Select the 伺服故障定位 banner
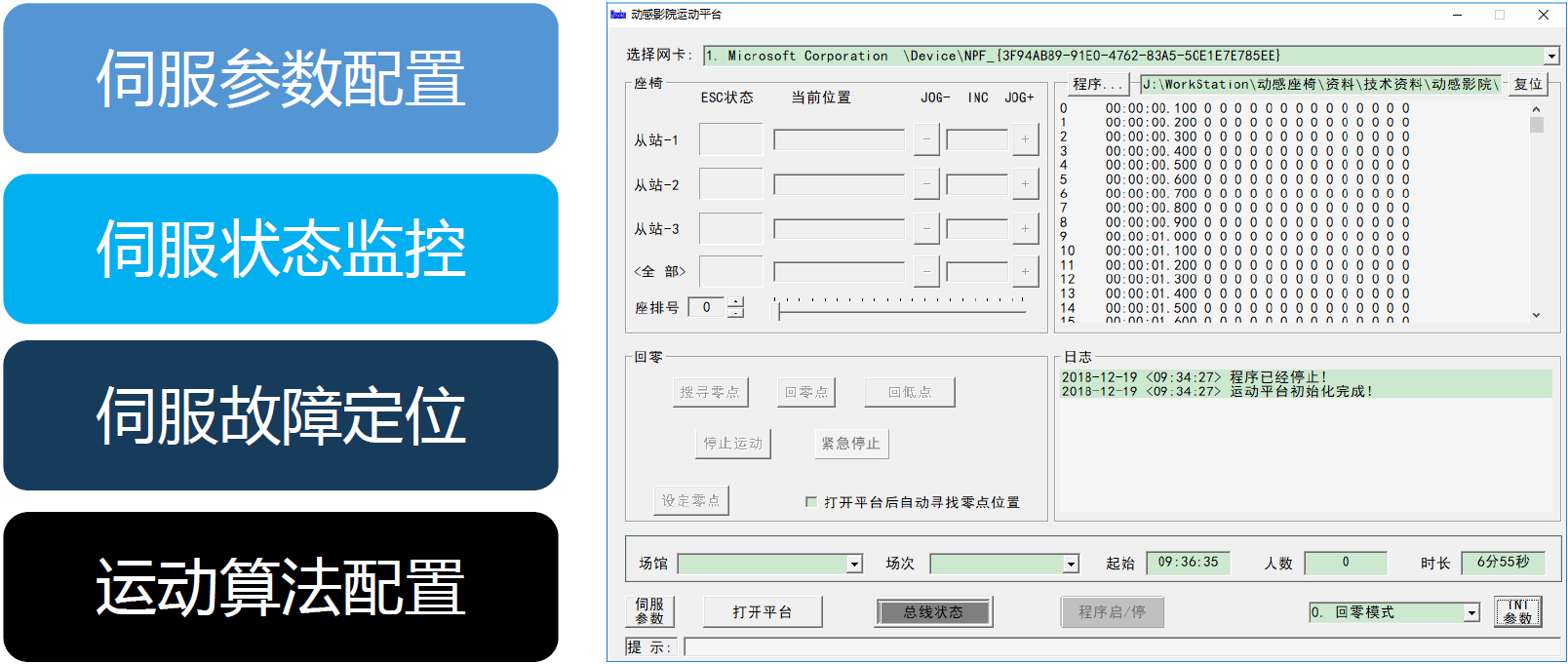This screenshot has width=1568, height=664. (x=281, y=415)
